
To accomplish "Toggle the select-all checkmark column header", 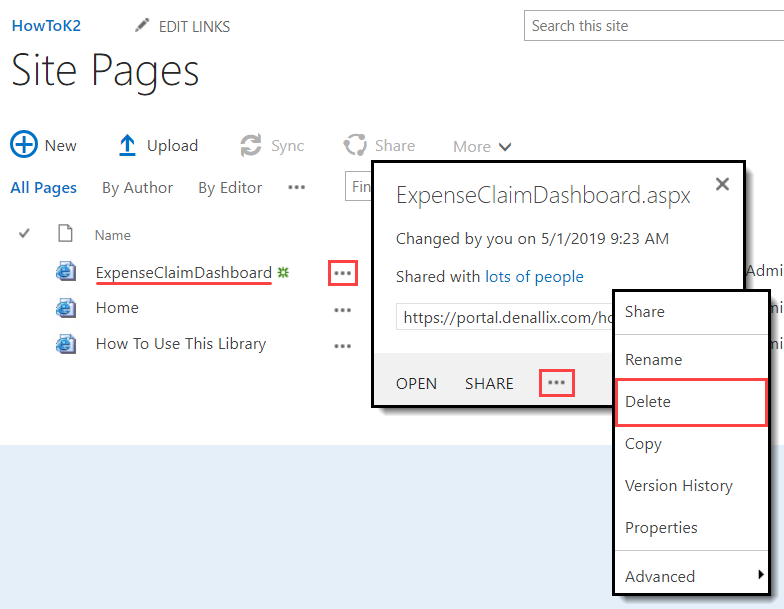I will pyautogui.click(x=24, y=234).
